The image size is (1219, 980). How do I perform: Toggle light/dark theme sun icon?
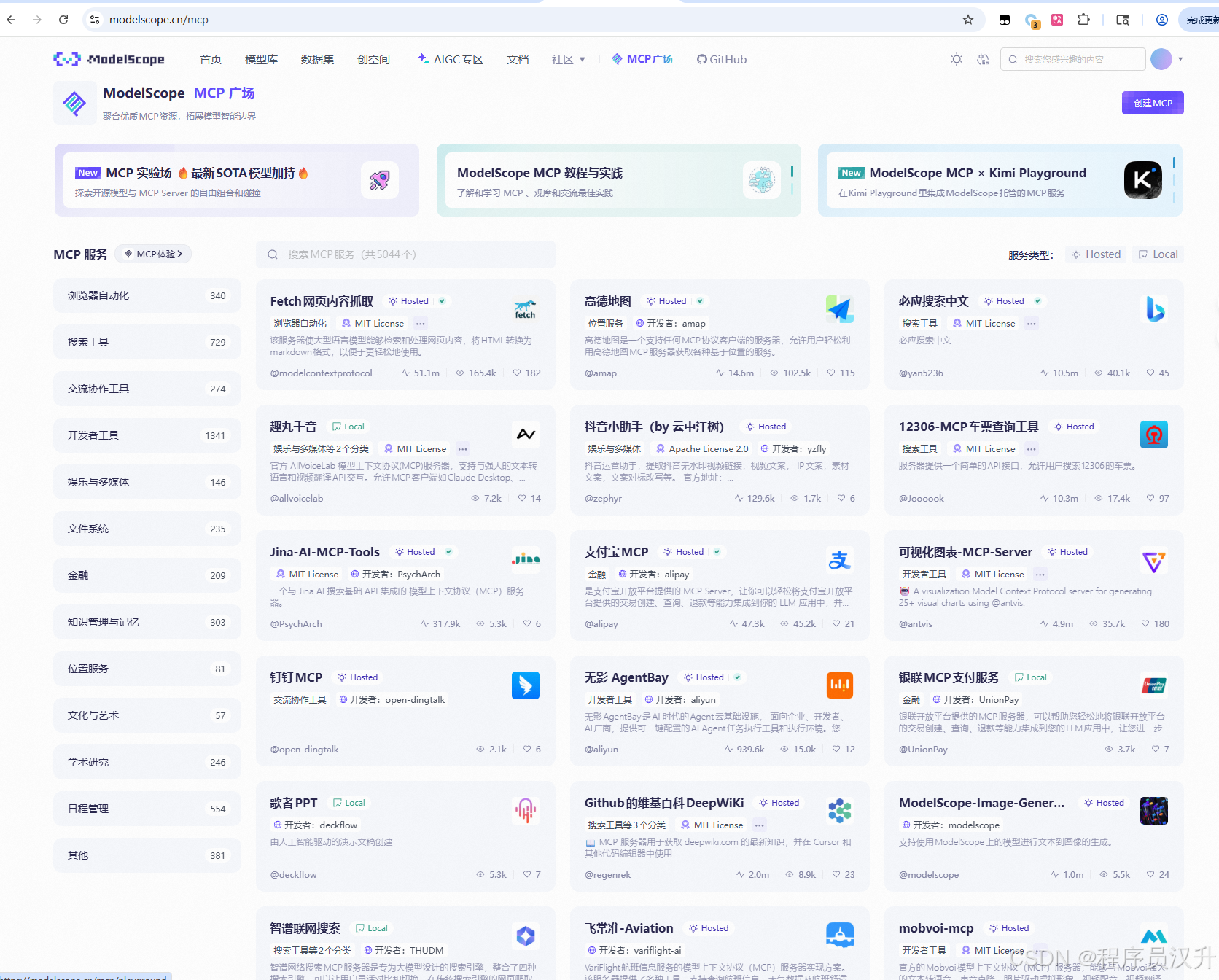(957, 59)
